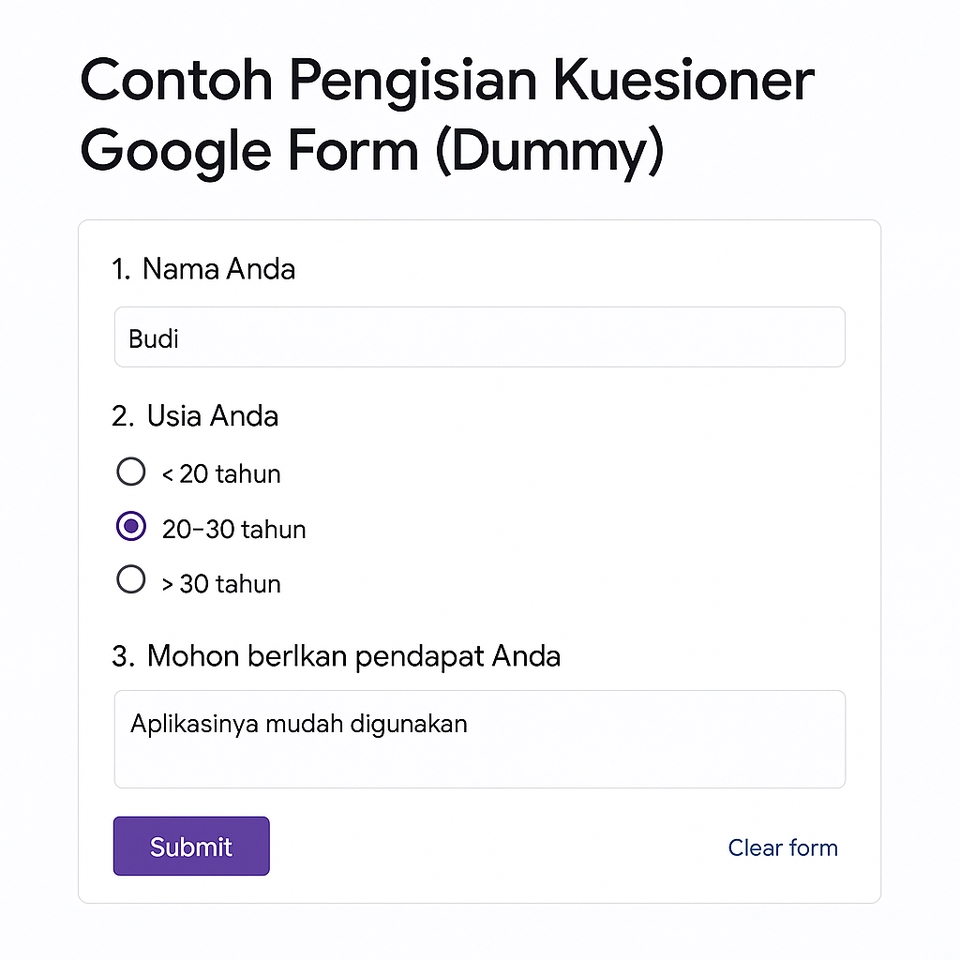Click the "< 20 tahun" option label text
960x960 pixels.
[221, 474]
